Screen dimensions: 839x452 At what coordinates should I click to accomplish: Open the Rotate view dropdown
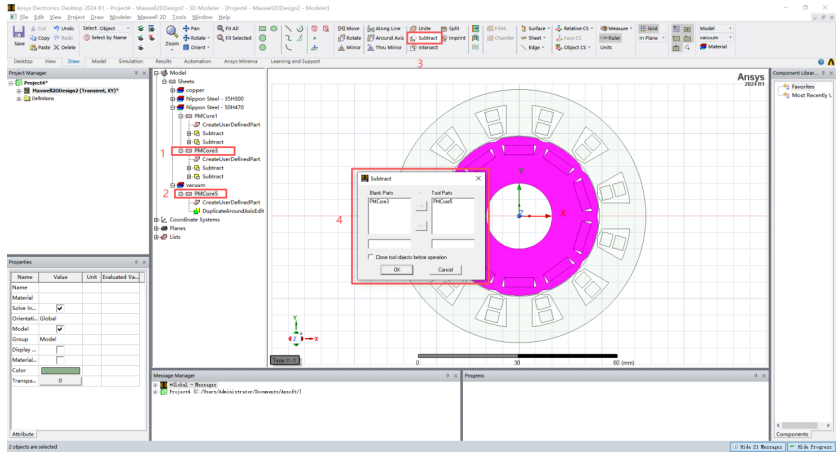(x=208, y=38)
